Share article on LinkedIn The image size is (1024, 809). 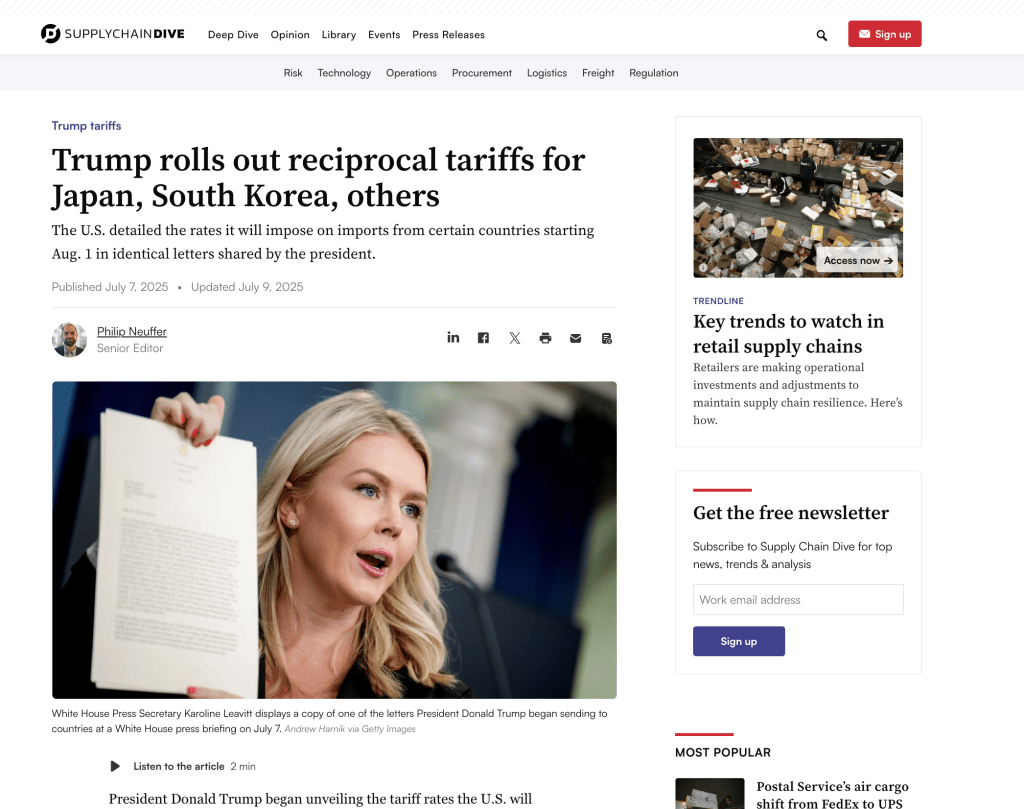point(453,338)
